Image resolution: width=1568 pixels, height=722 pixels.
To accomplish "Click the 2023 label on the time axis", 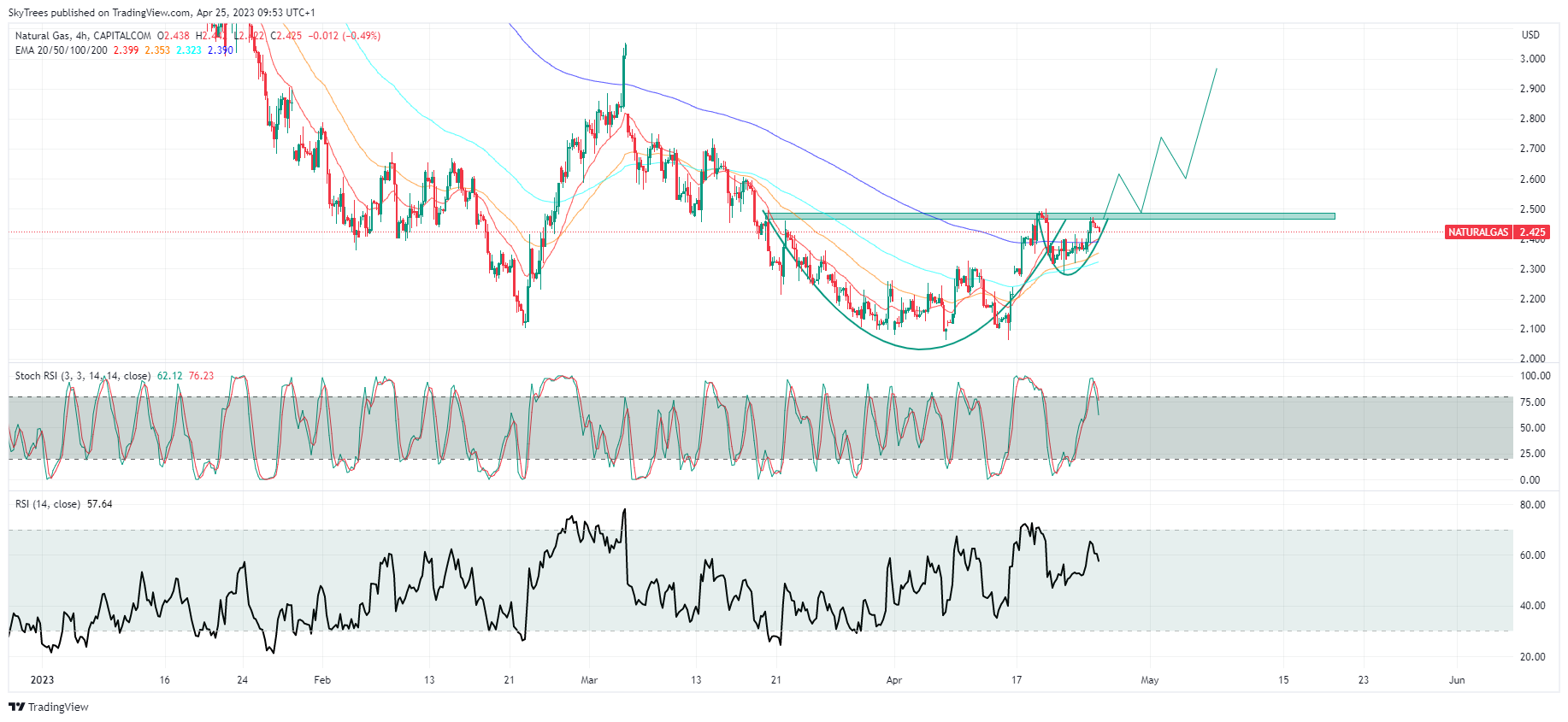I will click(x=42, y=680).
